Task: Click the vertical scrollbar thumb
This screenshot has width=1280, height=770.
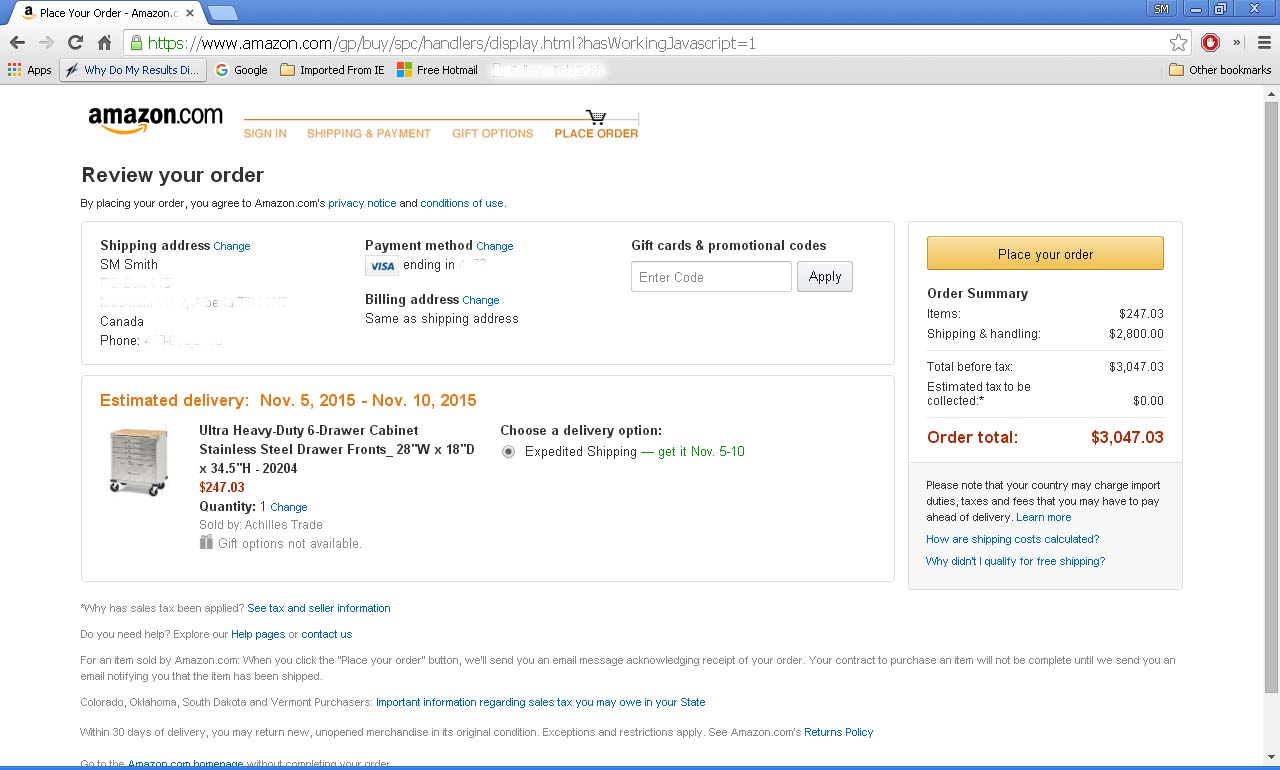Action: pyautogui.click(x=1271, y=395)
